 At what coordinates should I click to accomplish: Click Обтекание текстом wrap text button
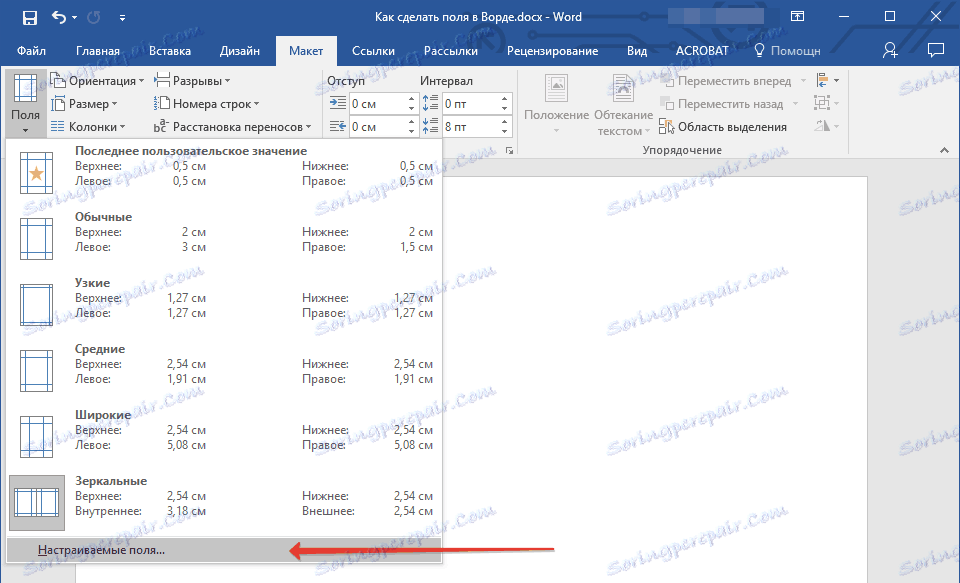point(623,104)
